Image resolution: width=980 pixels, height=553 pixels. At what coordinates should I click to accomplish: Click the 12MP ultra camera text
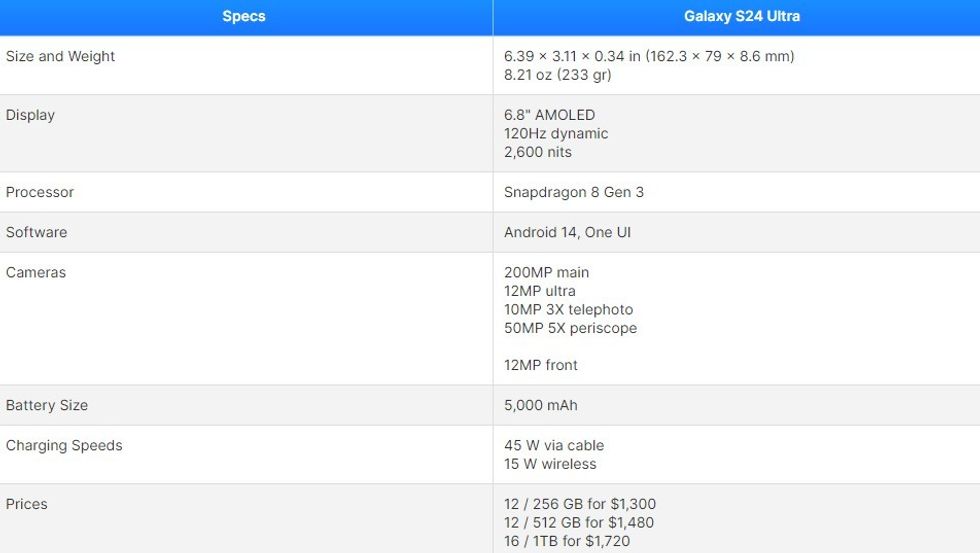539,291
